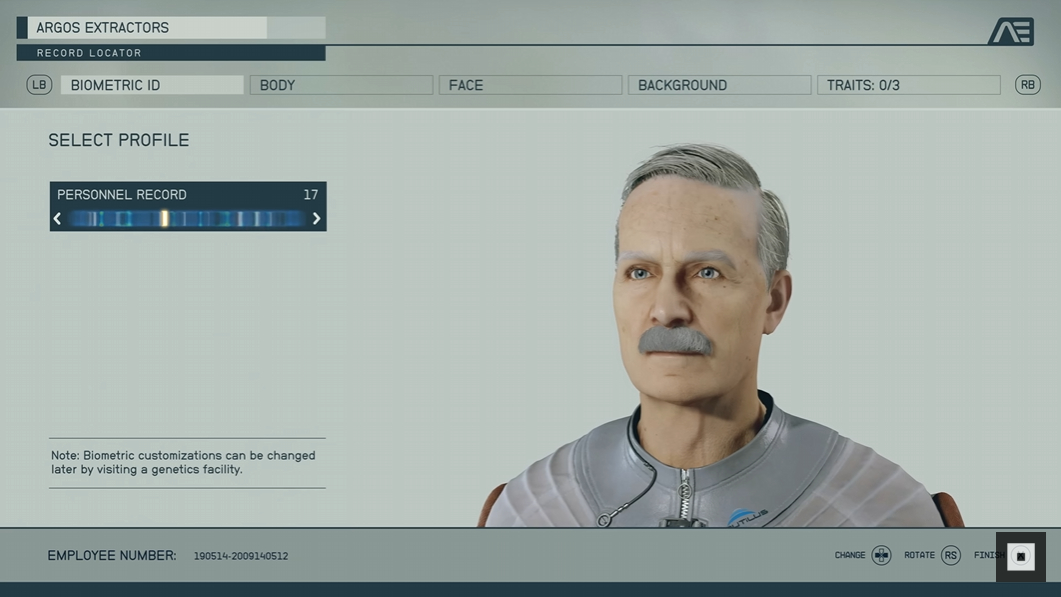This screenshot has height=597, width=1061.
Task: Click the Argos Extractors AE logo
Action: pos(1011,31)
